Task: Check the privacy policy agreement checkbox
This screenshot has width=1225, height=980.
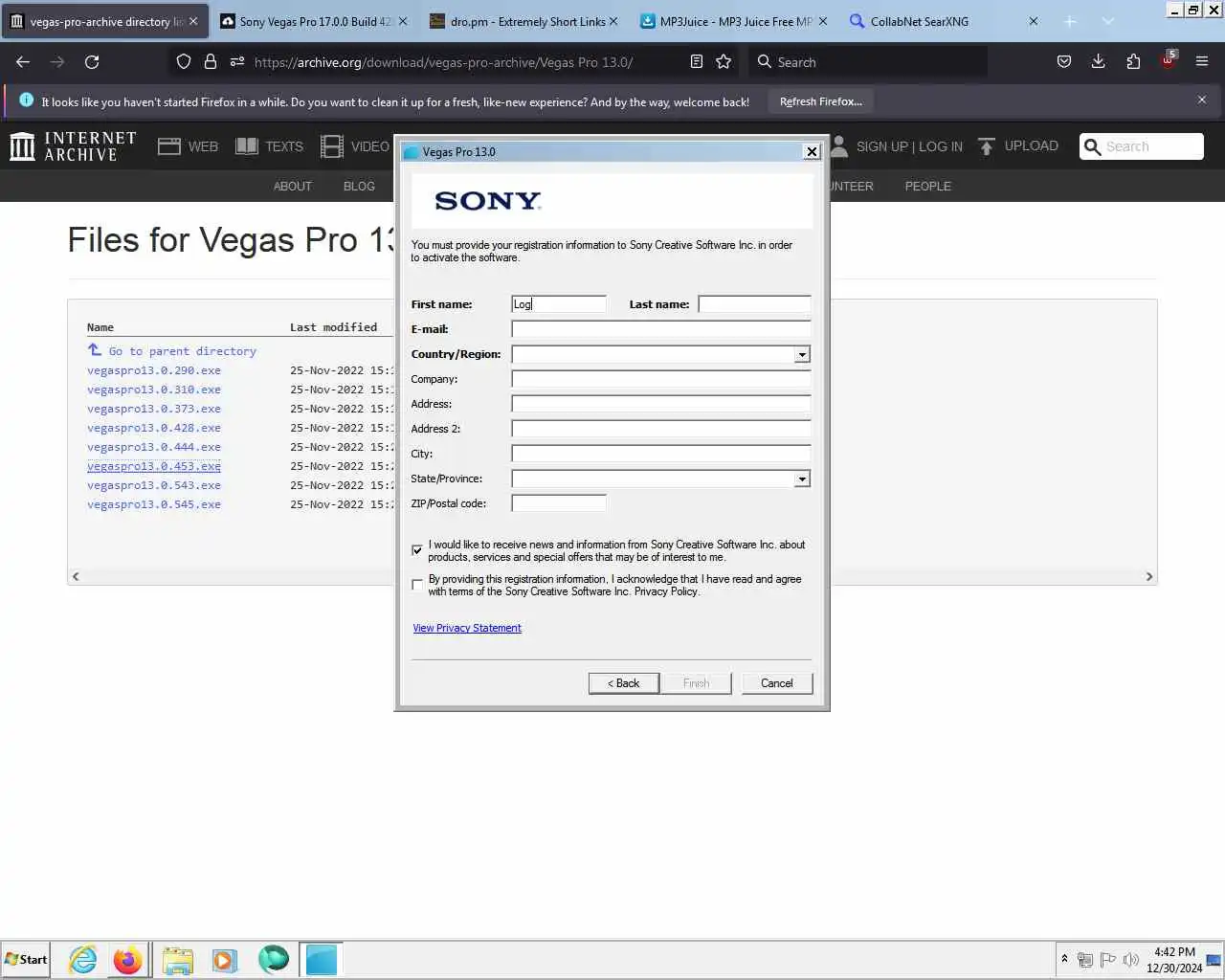Action: click(x=417, y=585)
